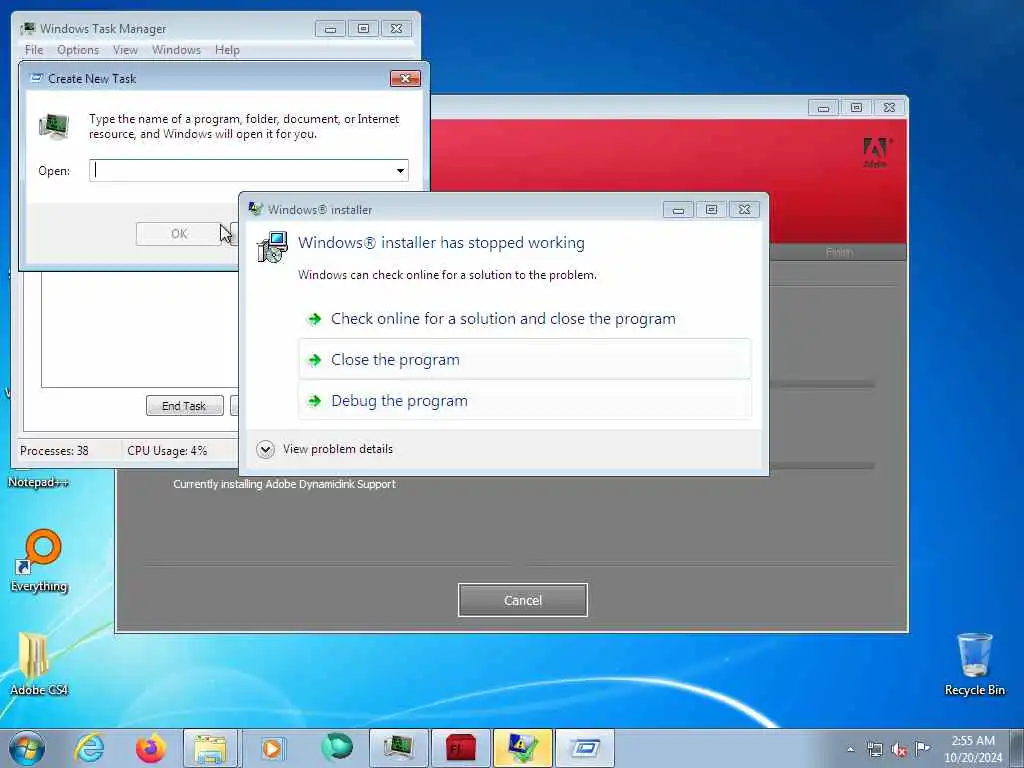Click End Task in Task Manager
1024x768 pixels.
click(x=184, y=406)
